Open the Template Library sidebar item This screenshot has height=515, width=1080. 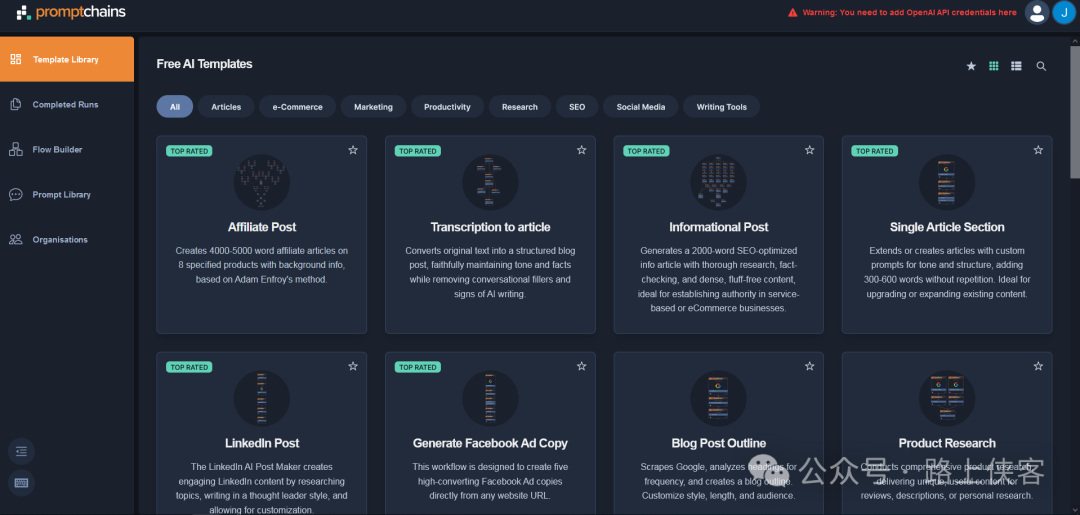coord(67,59)
